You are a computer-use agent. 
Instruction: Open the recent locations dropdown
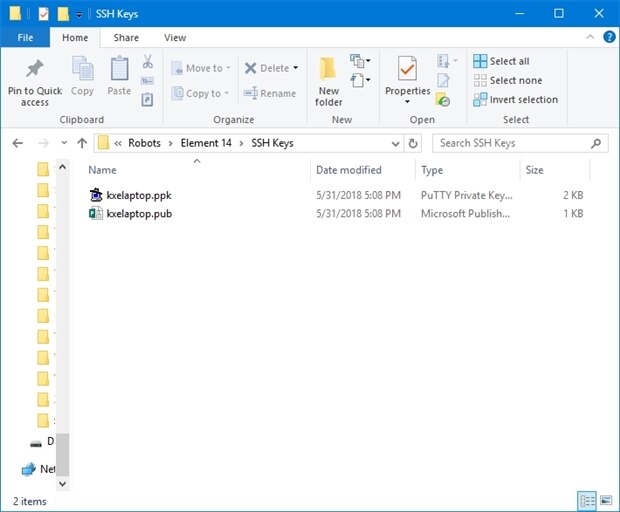point(64,143)
